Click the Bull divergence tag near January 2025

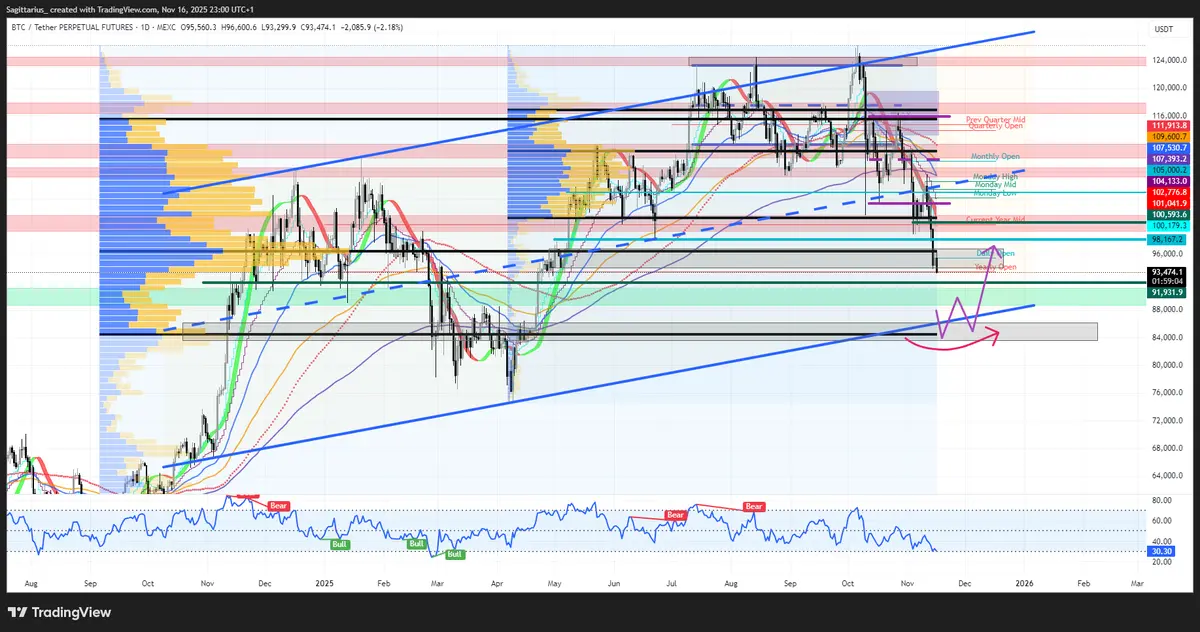(339, 543)
